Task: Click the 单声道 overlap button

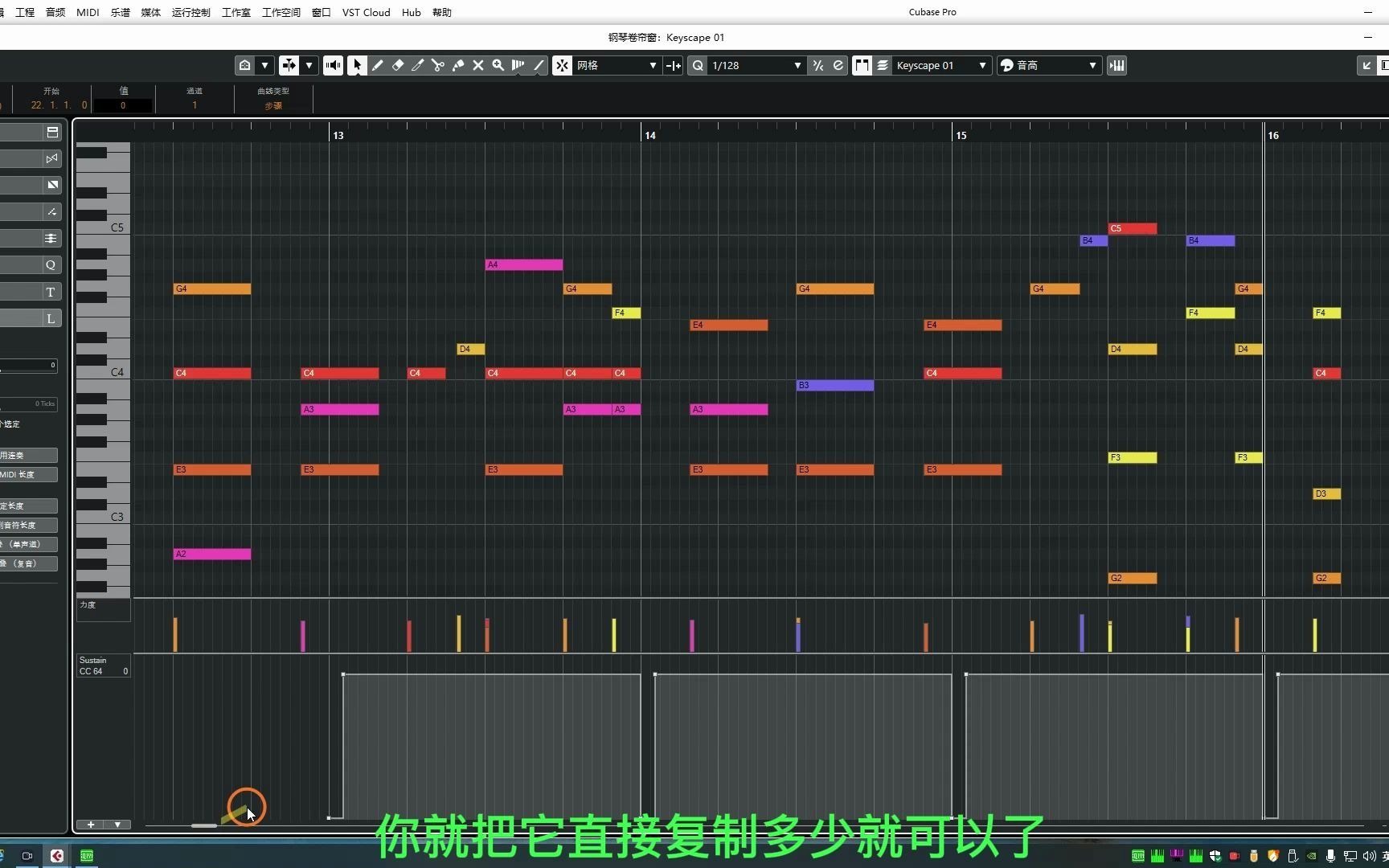Action: click(28, 544)
